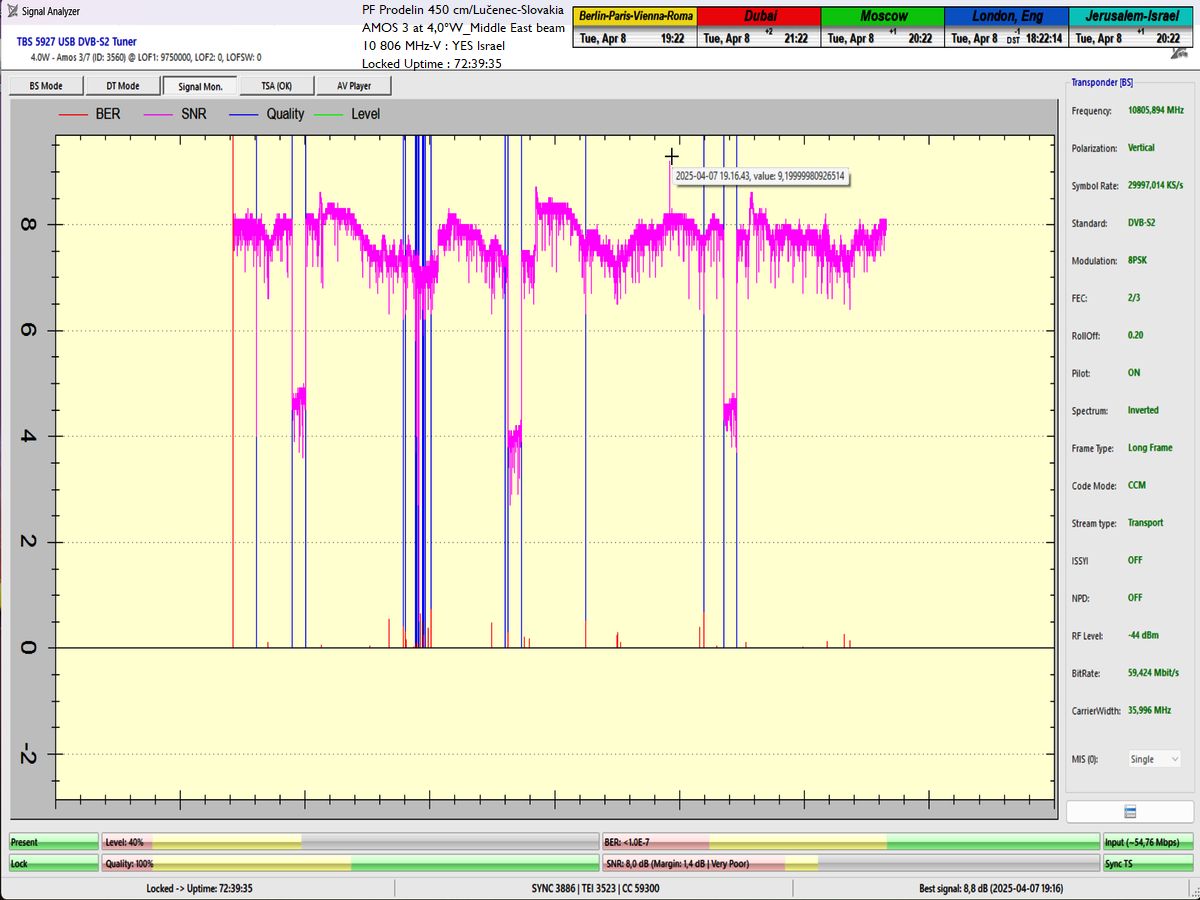The width and height of the screenshot is (1200, 900).
Task: Switch to DT Mode tab
Action: pos(122,86)
